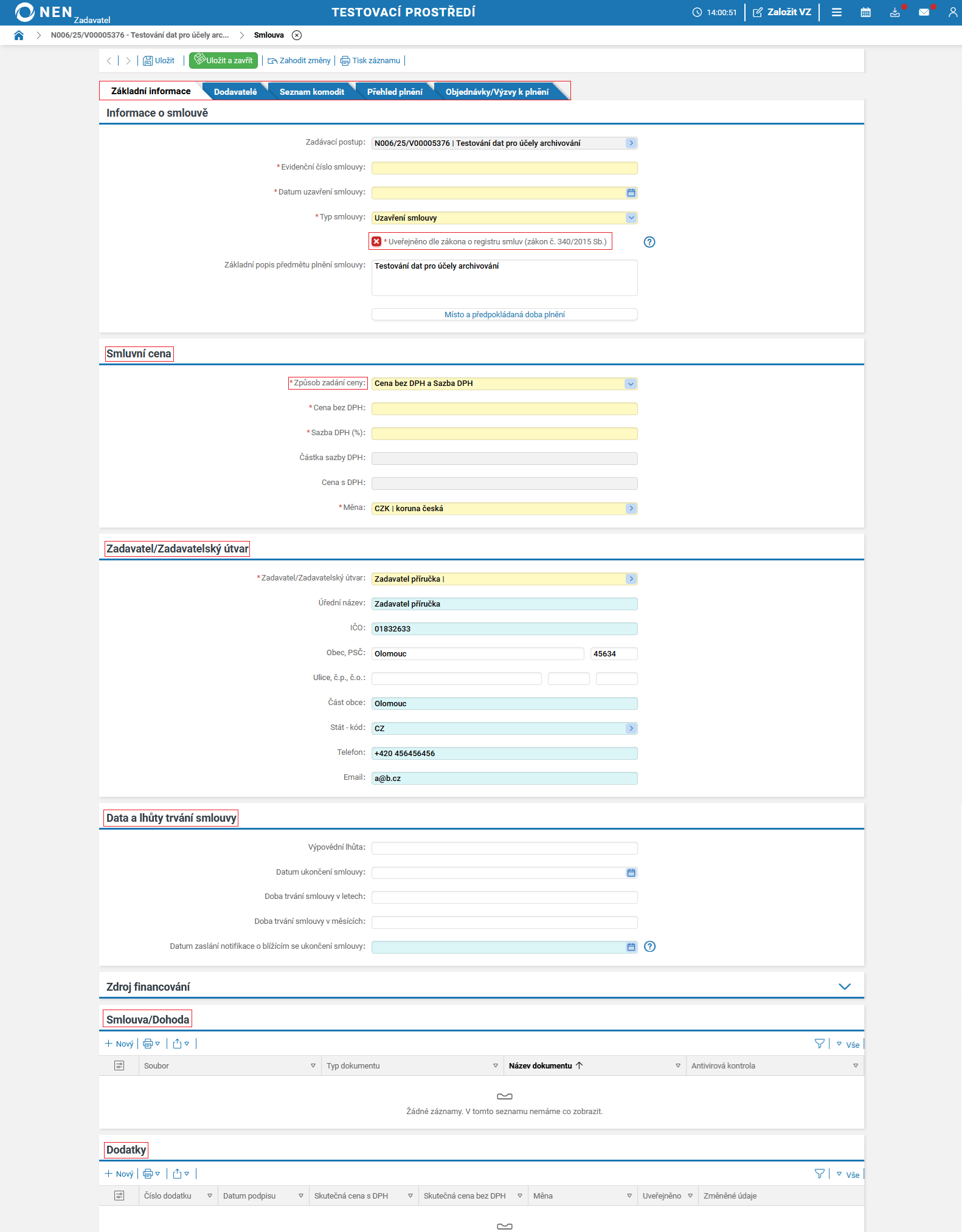Expand the Zdroj financování section

pyautogui.click(x=845, y=986)
